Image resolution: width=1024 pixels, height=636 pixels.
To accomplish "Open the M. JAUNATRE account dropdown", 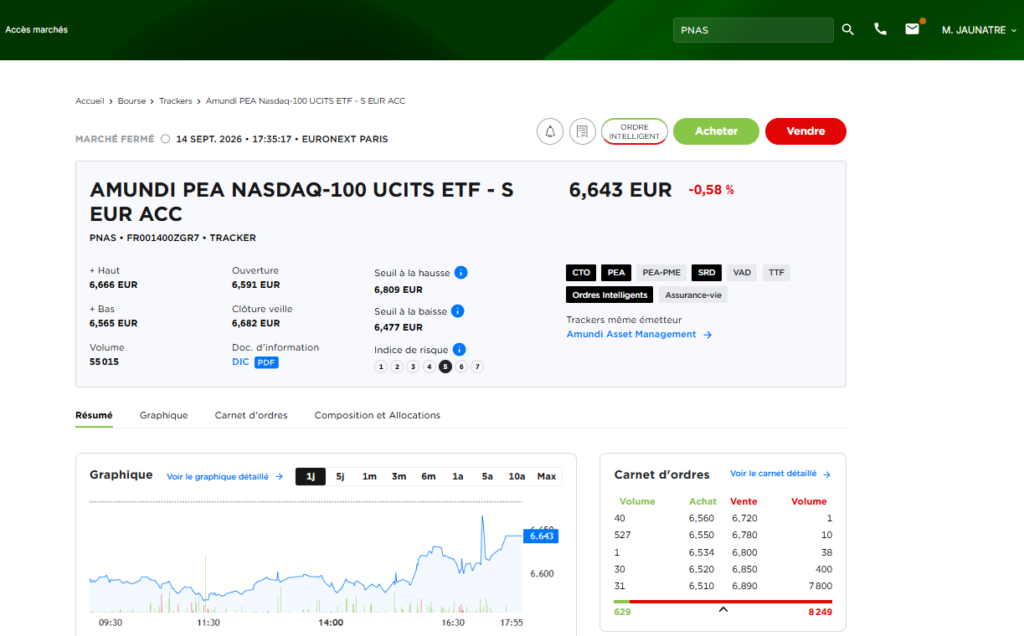I will [x=978, y=30].
